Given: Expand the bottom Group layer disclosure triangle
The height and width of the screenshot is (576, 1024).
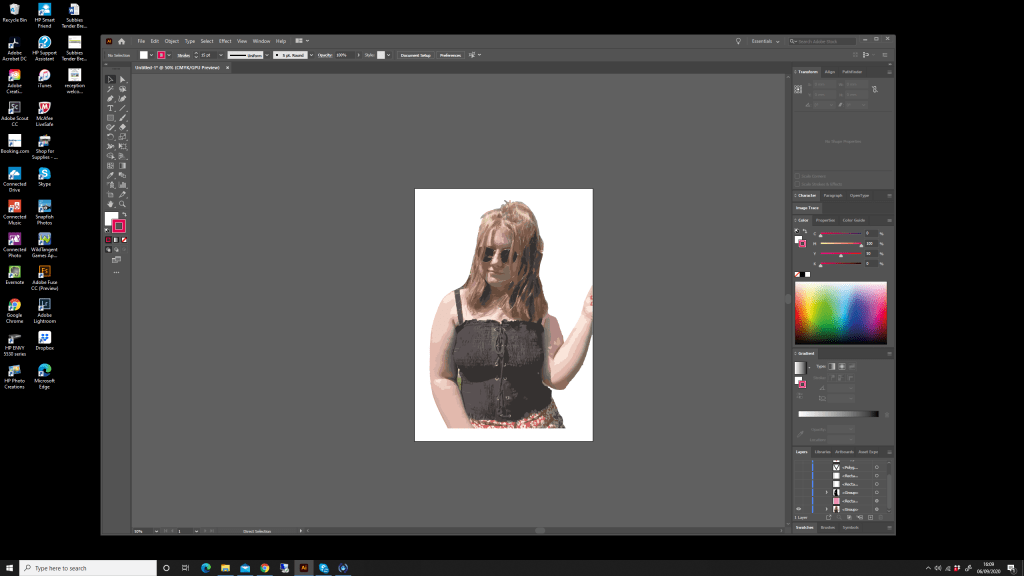Looking at the screenshot, I should (x=826, y=509).
